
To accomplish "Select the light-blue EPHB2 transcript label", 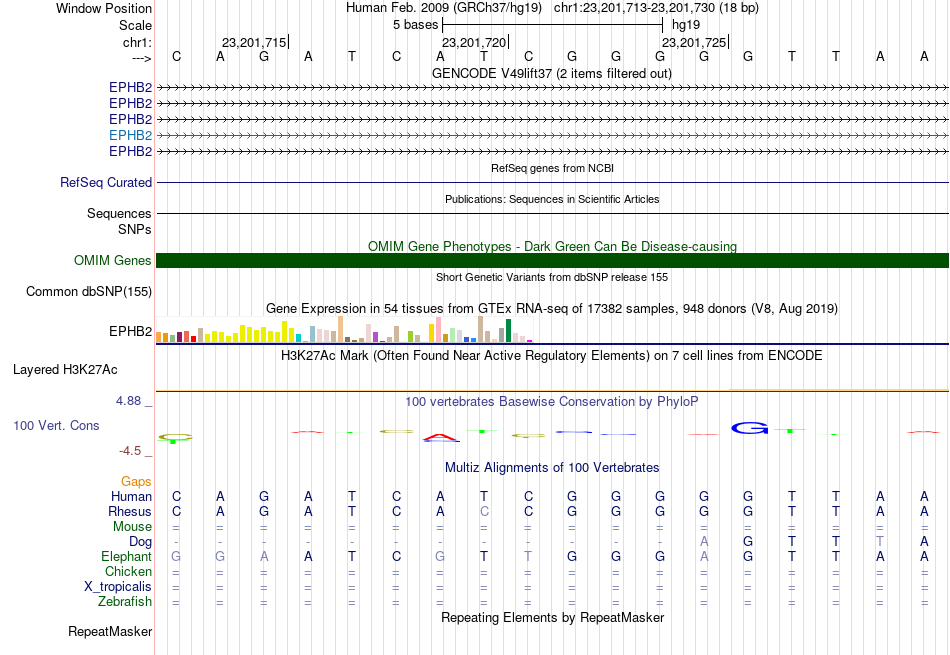I will [x=130, y=135].
